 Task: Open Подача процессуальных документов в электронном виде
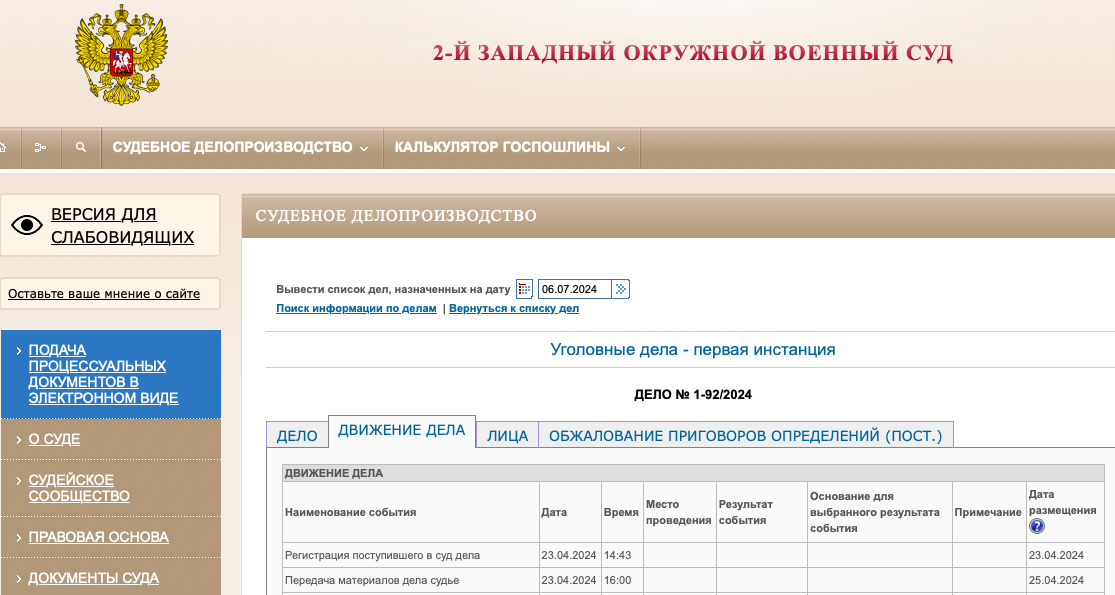[x=103, y=374]
